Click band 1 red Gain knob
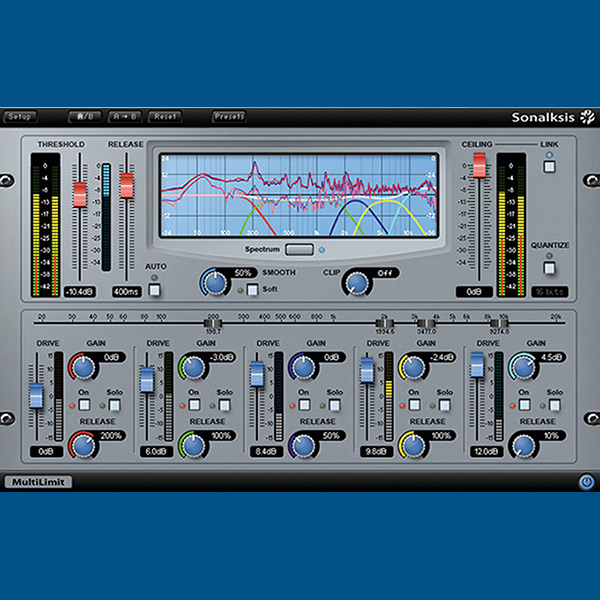 pyautogui.click(x=82, y=368)
